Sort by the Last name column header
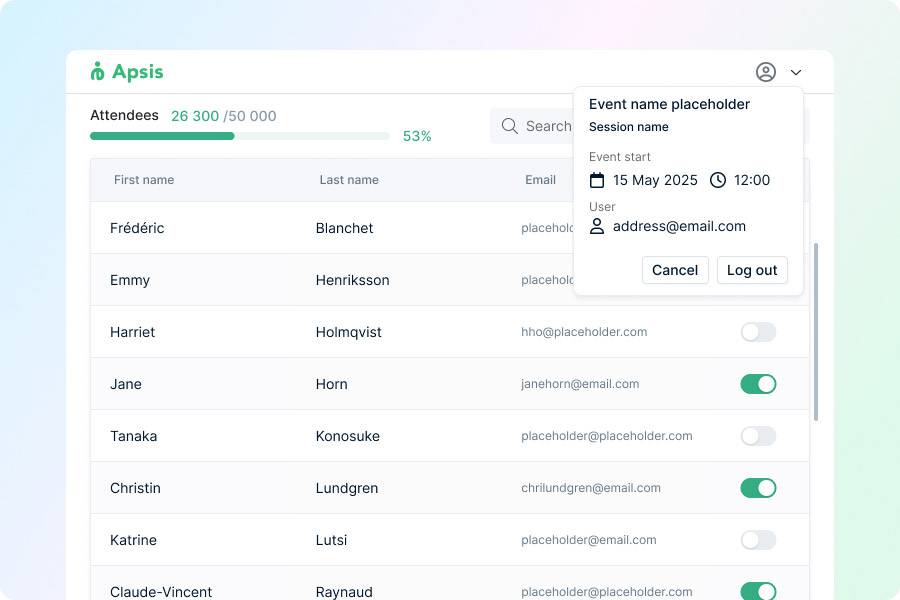 (x=349, y=180)
